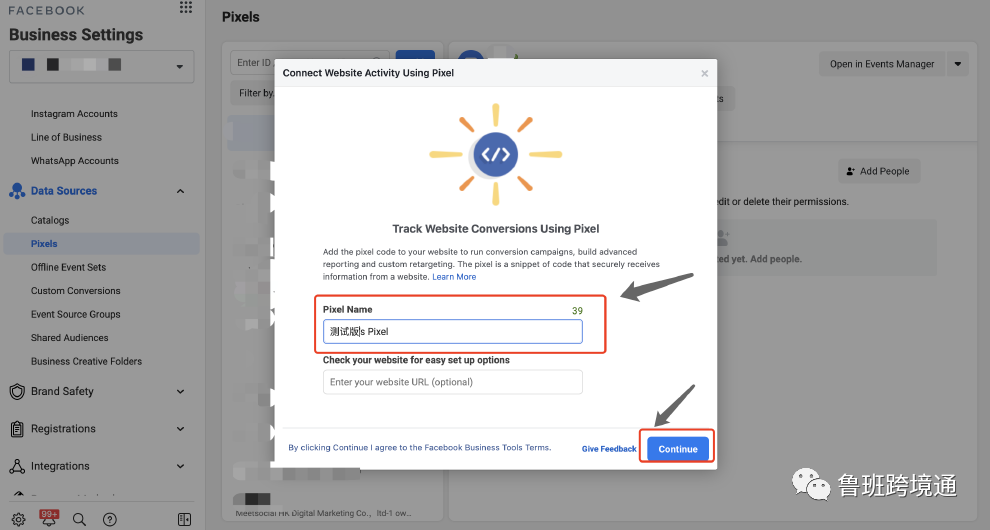Click the Integrations nodes icon

[x=17, y=466]
